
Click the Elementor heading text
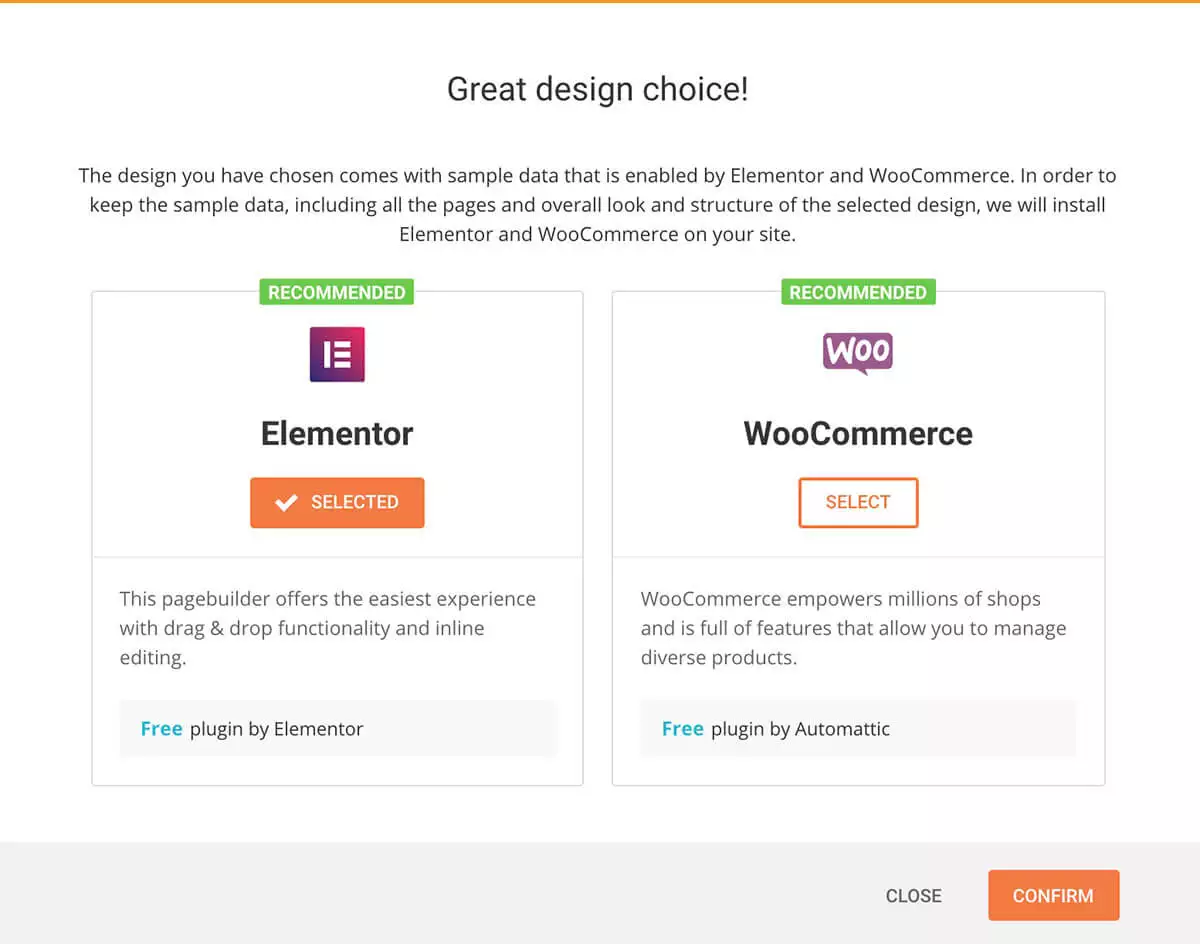pyautogui.click(x=337, y=434)
